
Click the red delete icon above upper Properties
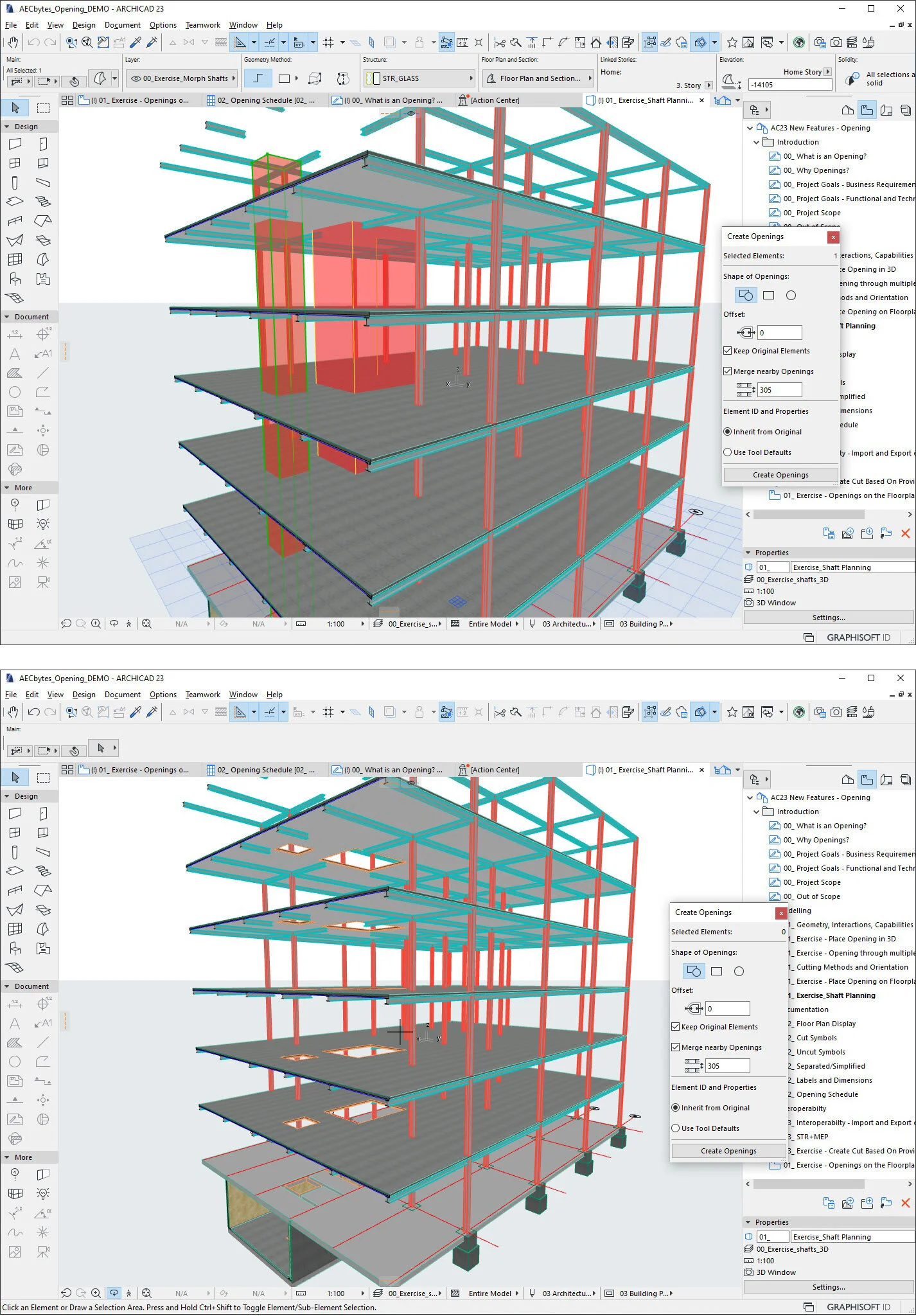(906, 533)
